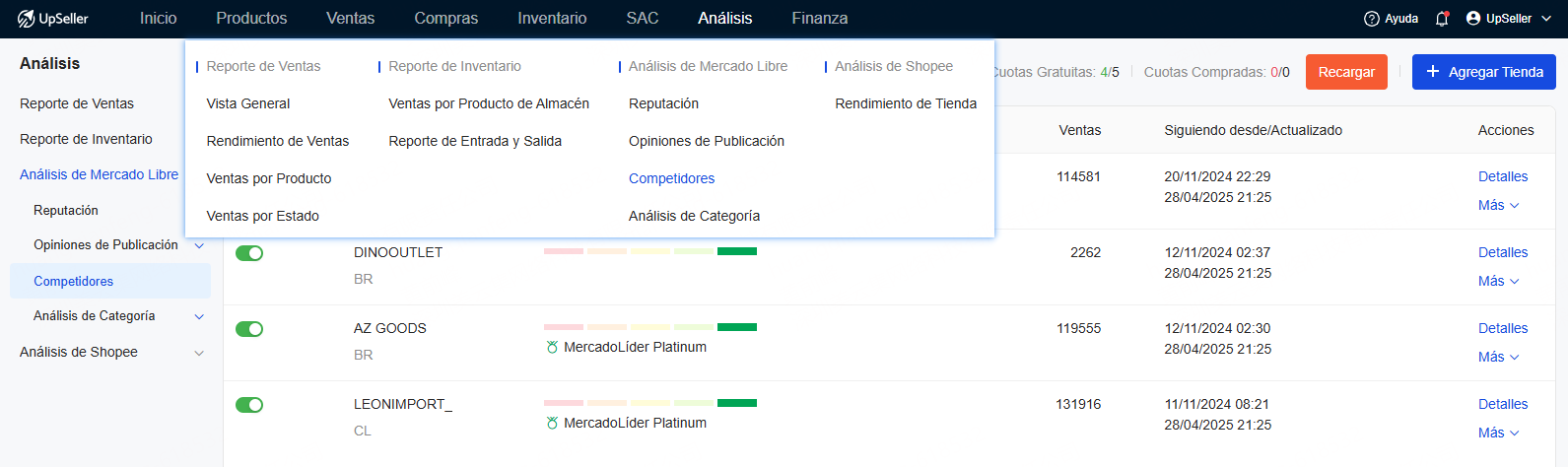Image resolution: width=1568 pixels, height=467 pixels.
Task: Expand Análisis de Shopee in sidebar
Action: [x=199, y=353]
